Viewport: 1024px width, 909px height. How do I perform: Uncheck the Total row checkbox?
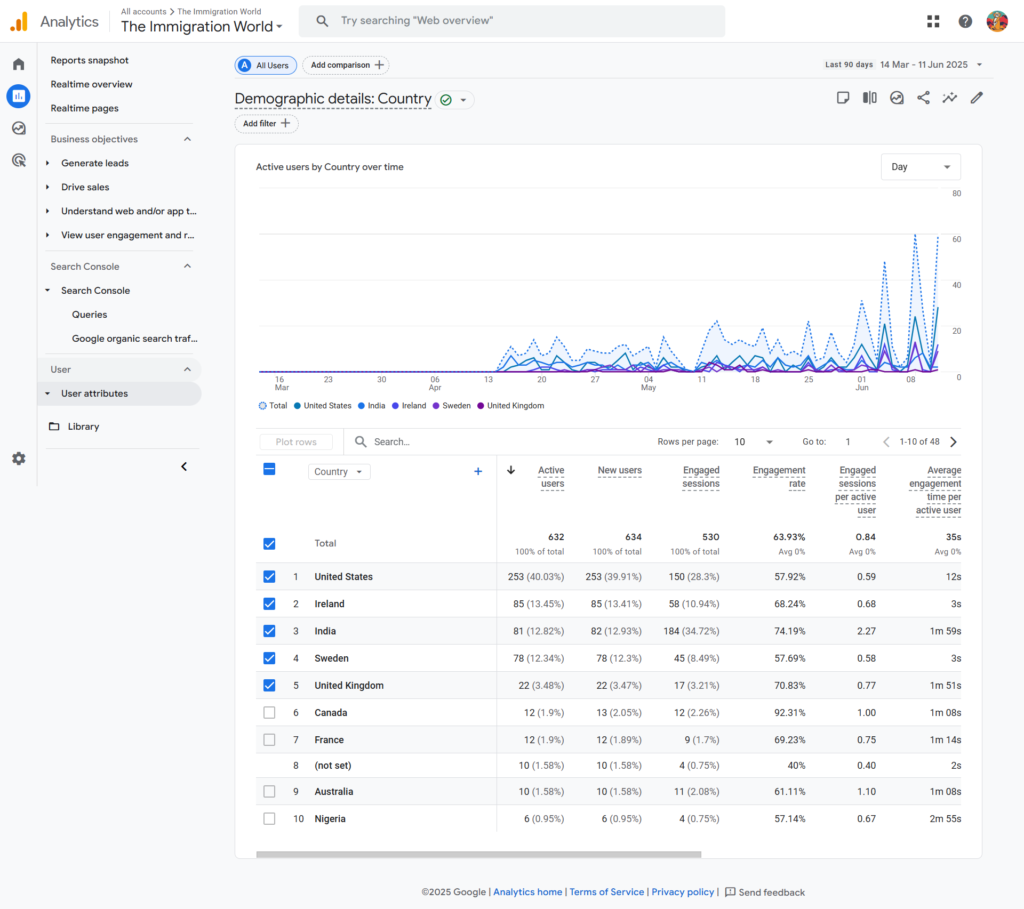269,544
